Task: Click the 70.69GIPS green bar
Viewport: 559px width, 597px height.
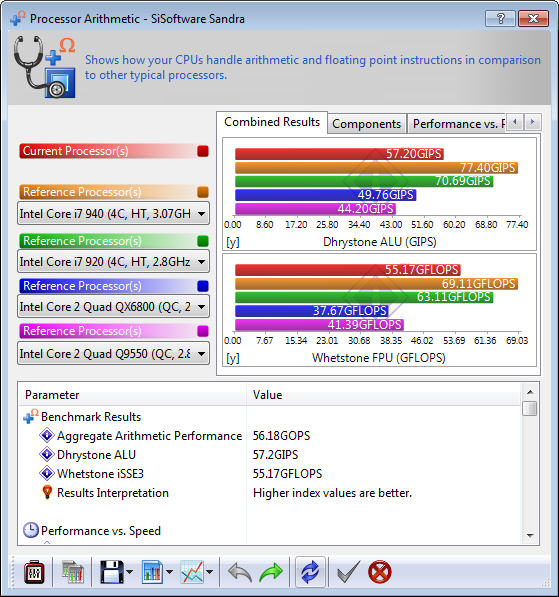Action: (x=364, y=181)
